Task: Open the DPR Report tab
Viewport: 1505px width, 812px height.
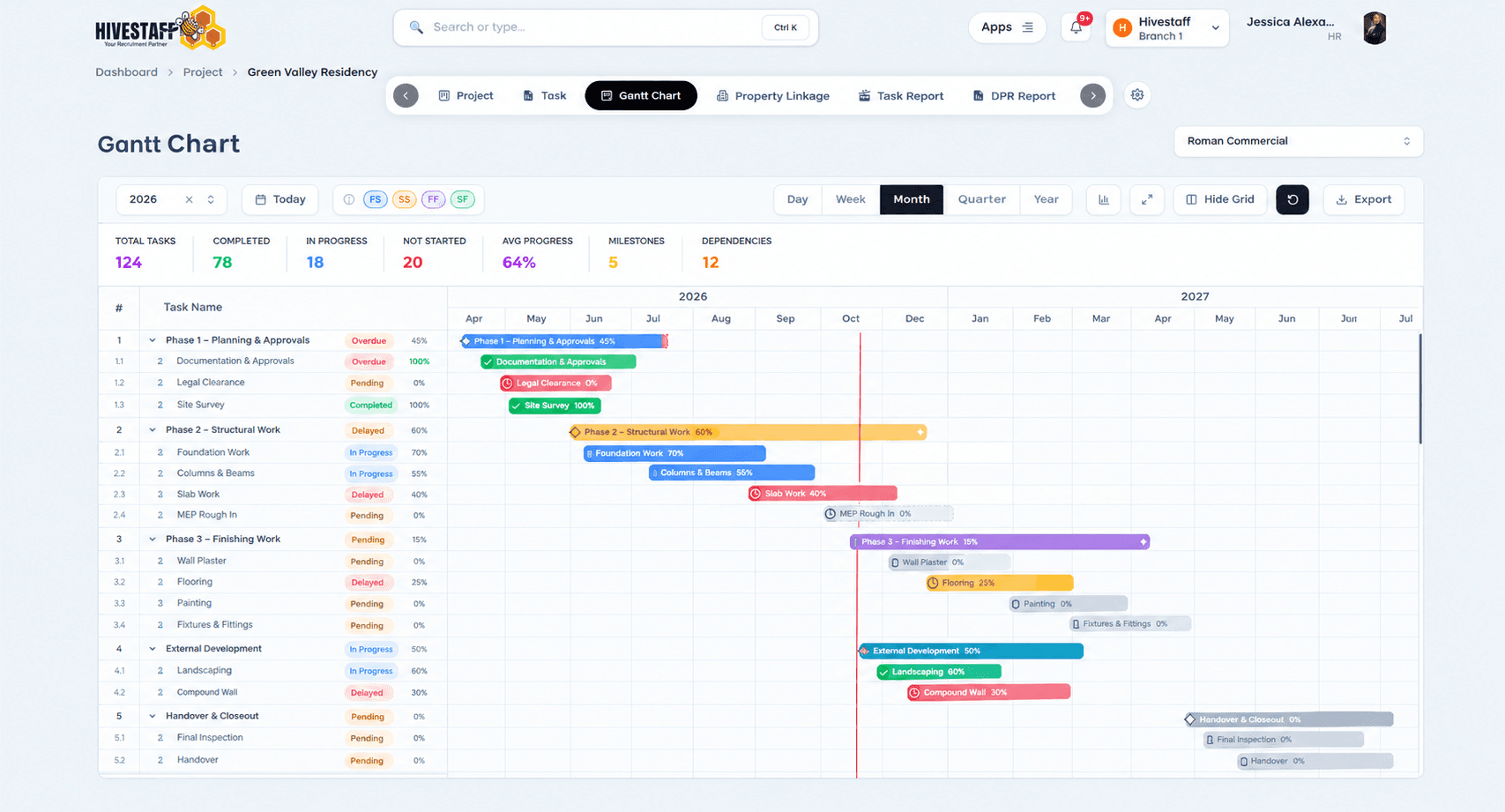Action: click(x=1014, y=95)
